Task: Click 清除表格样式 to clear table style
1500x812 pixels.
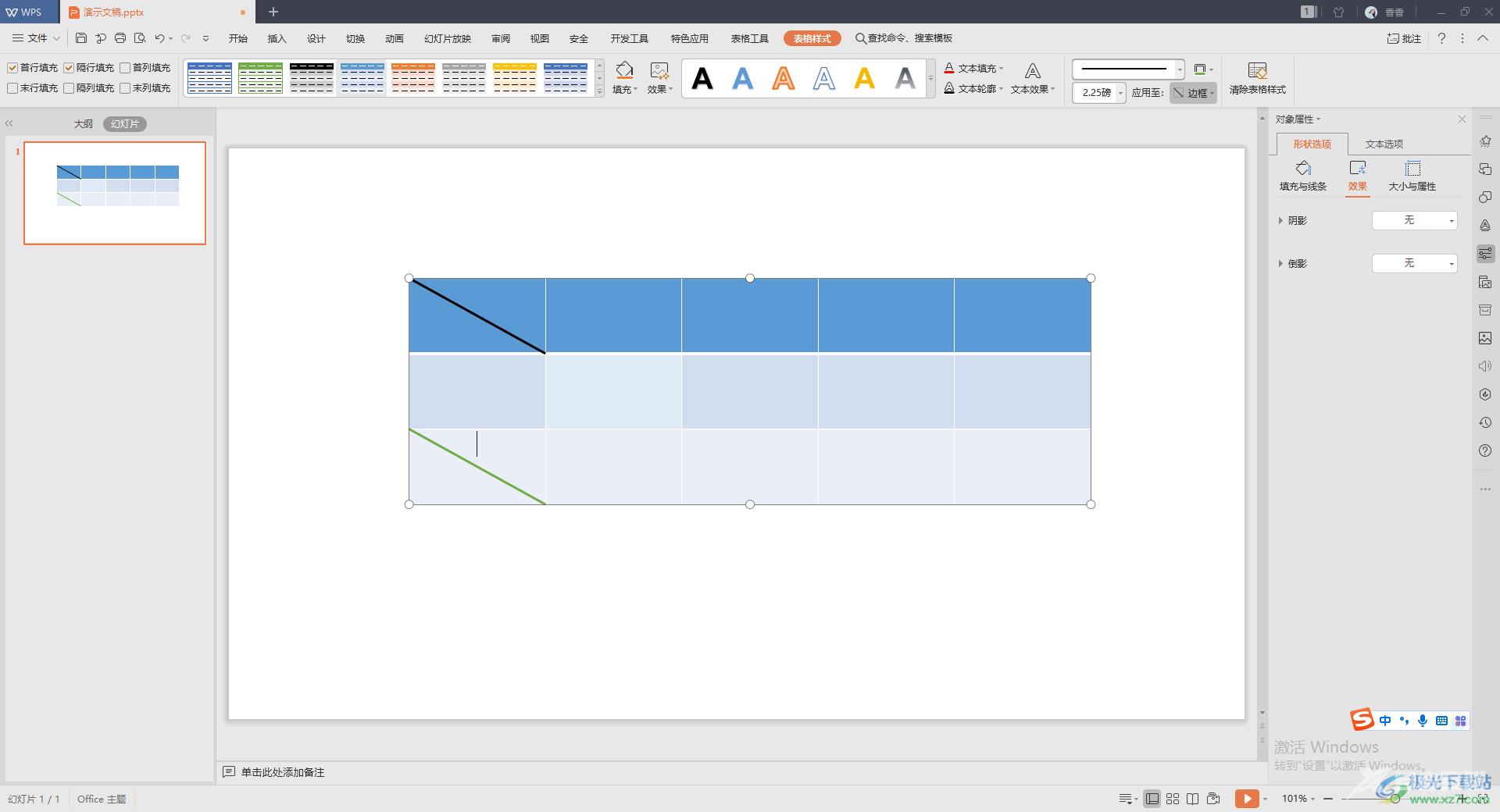Action: click(x=1257, y=78)
